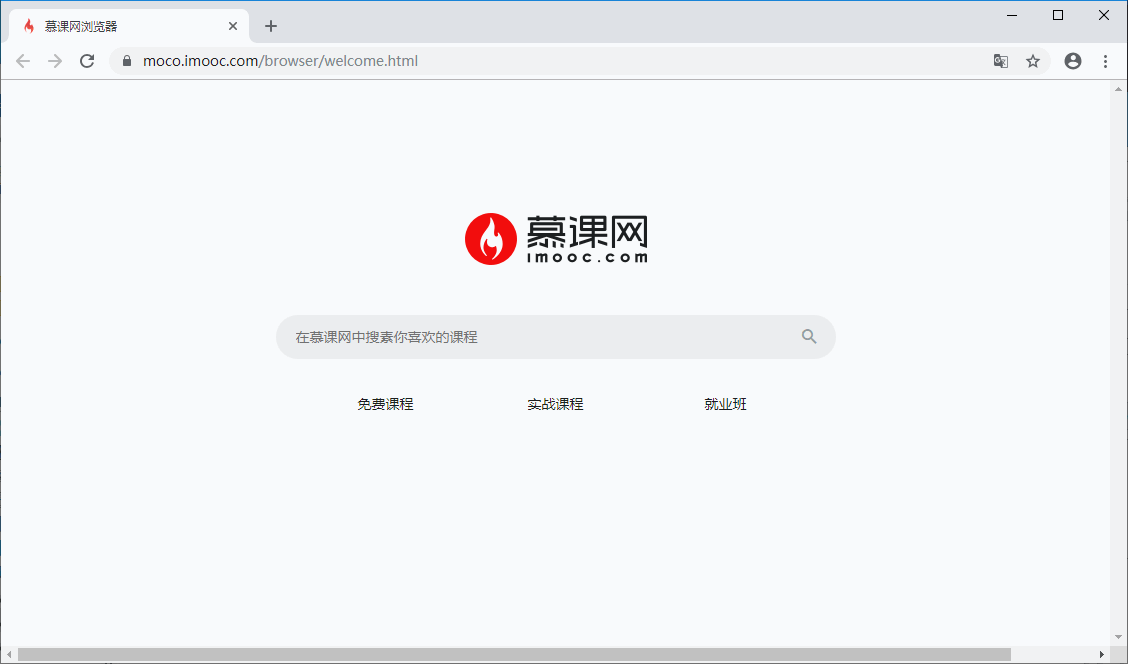Click the padlock site info icon

click(127, 61)
